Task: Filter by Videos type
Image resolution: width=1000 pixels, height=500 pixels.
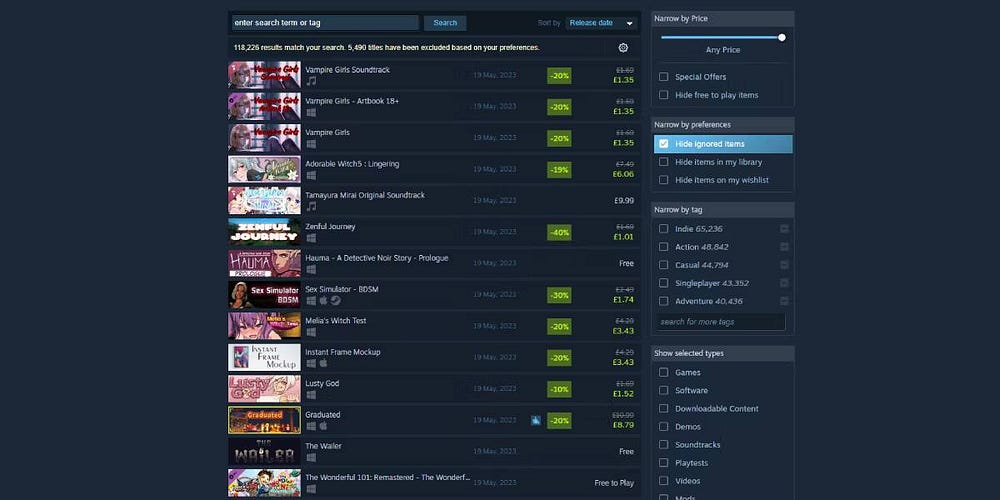Action: pyautogui.click(x=664, y=481)
